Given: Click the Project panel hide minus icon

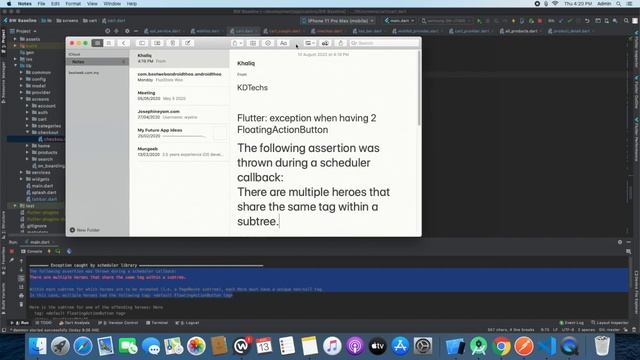Looking at the screenshot, I should coord(136,31).
